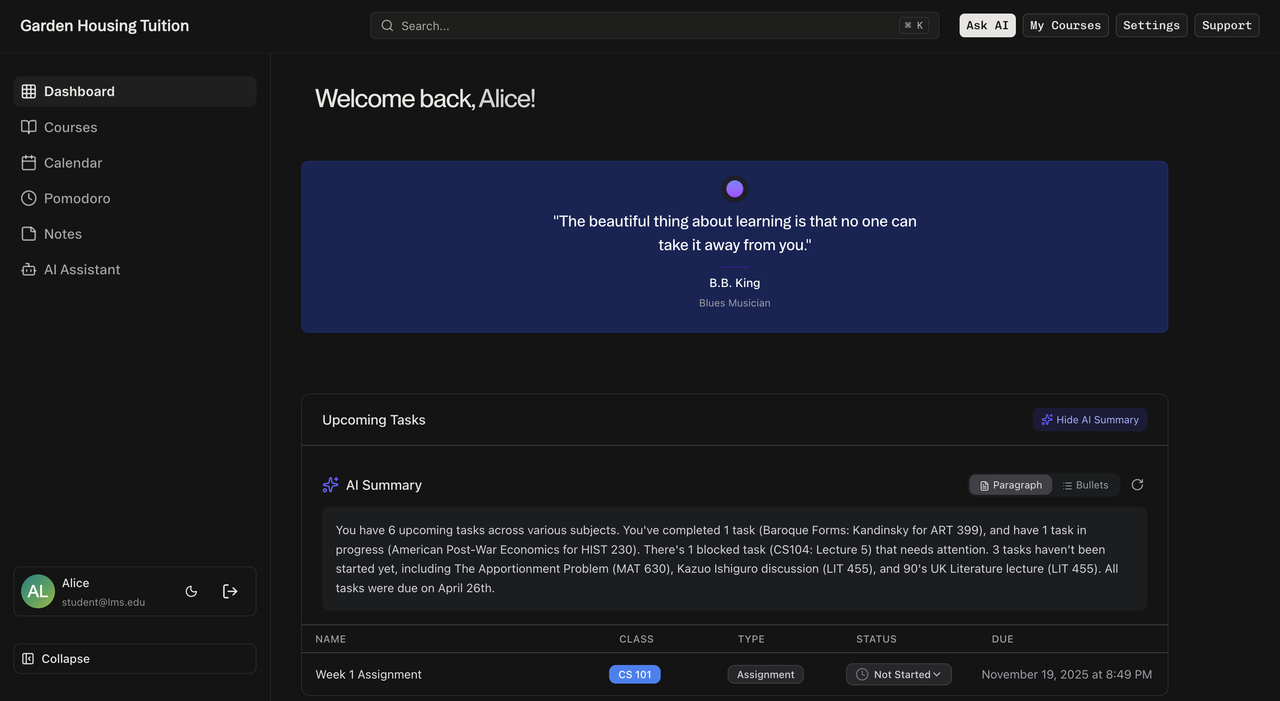
Task: Toggle dark mode moon icon
Action: click(191, 591)
